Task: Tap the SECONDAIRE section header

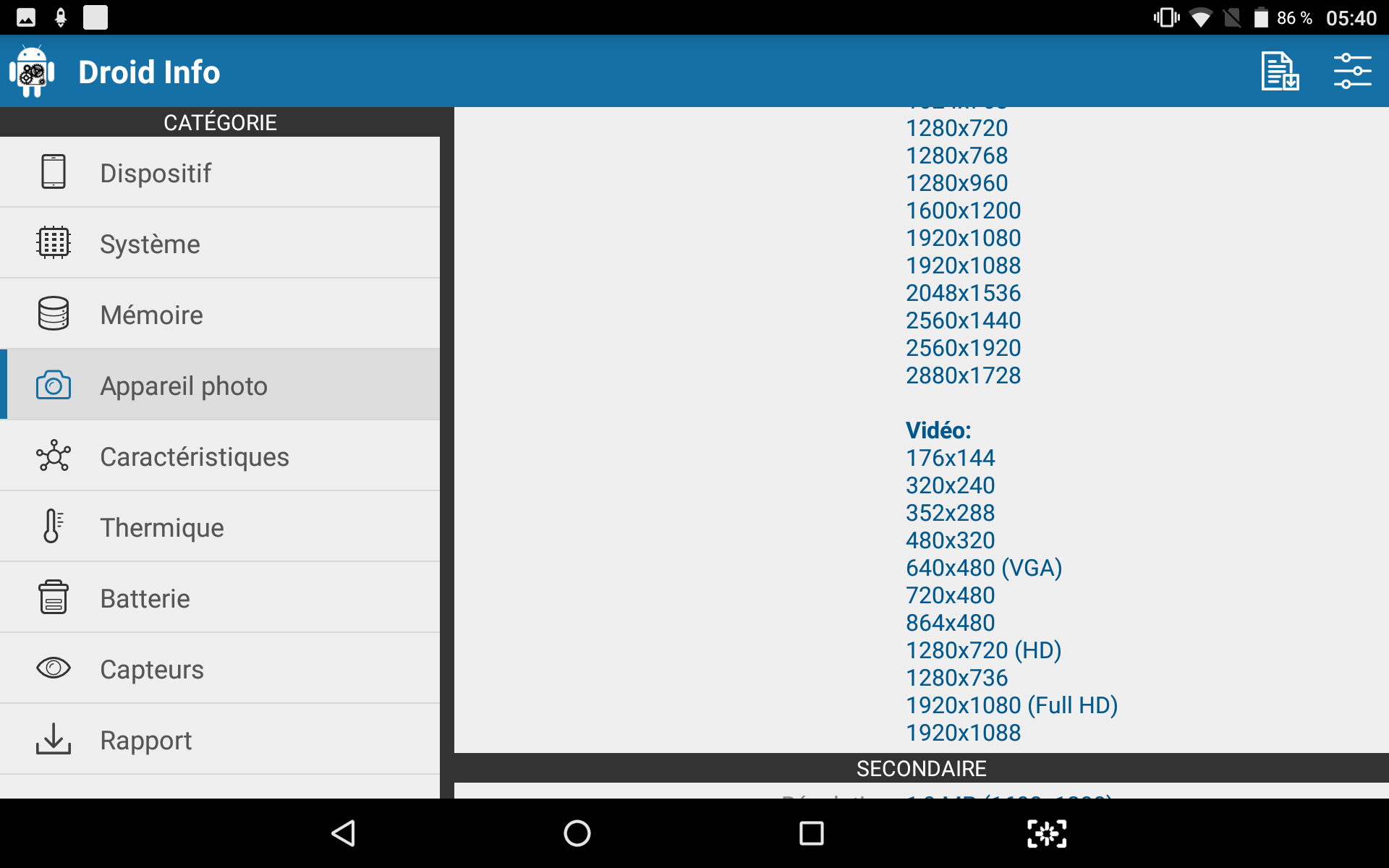Action: (920, 768)
